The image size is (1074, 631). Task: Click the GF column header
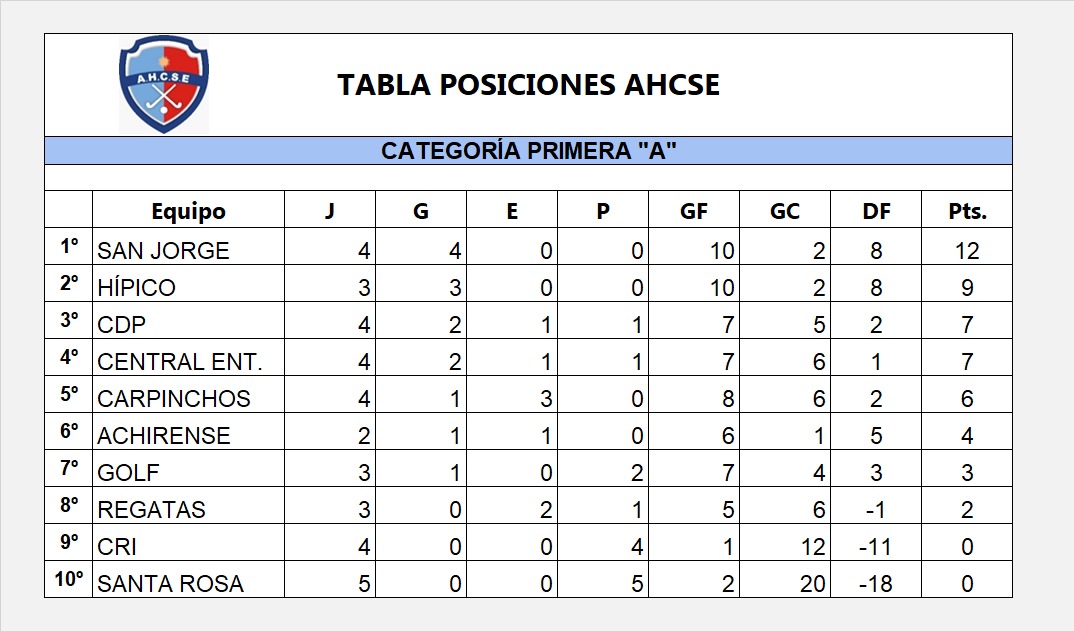694,211
